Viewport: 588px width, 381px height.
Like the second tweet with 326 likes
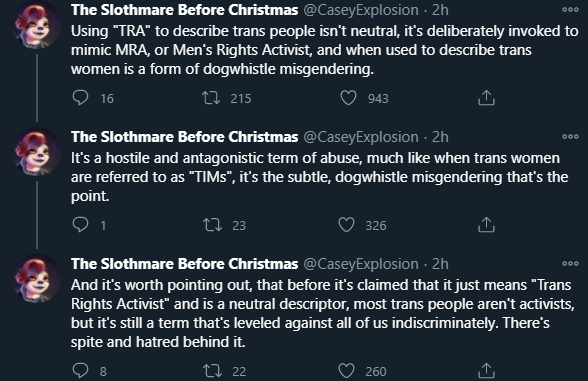[x=346, y=225]
